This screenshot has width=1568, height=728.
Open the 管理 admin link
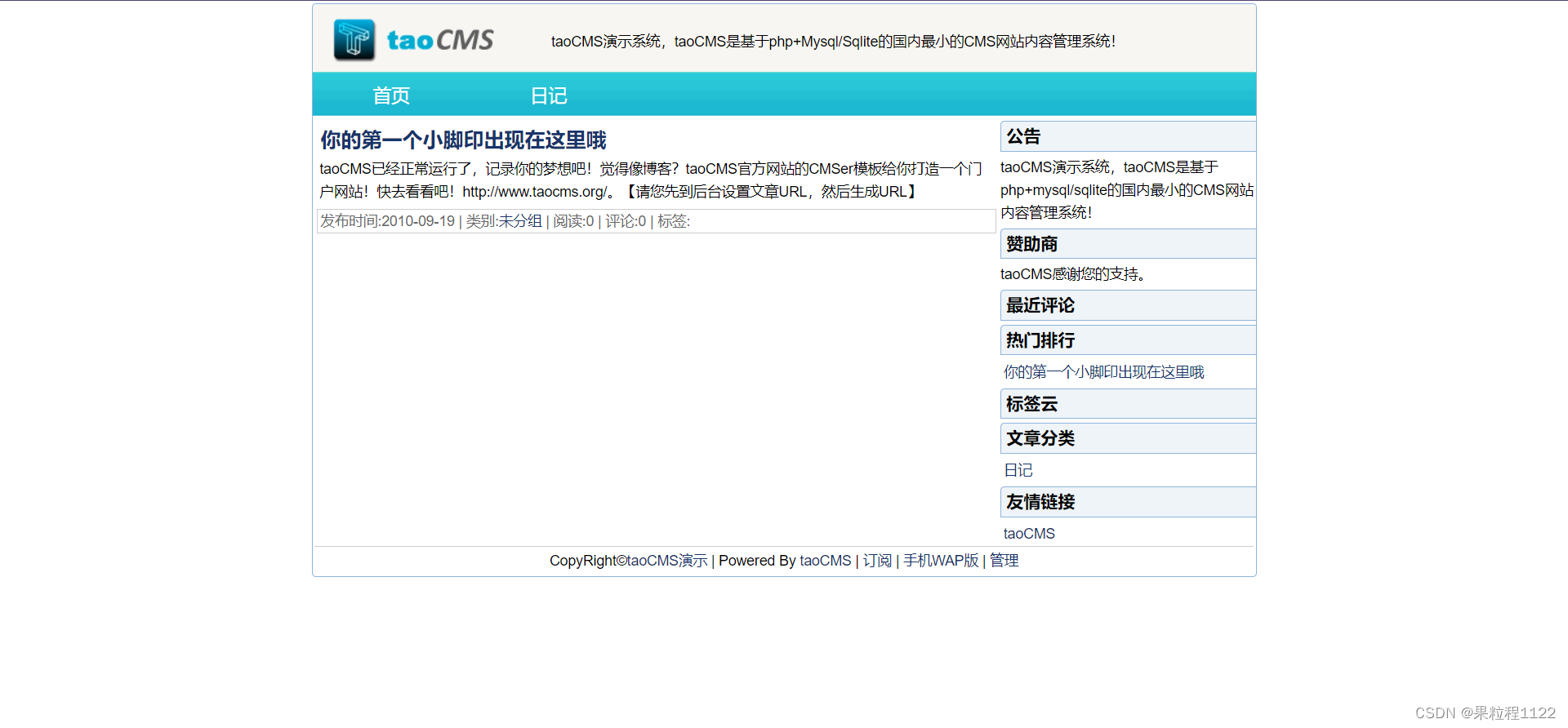pyautogui.click(x=1004, y=561)
